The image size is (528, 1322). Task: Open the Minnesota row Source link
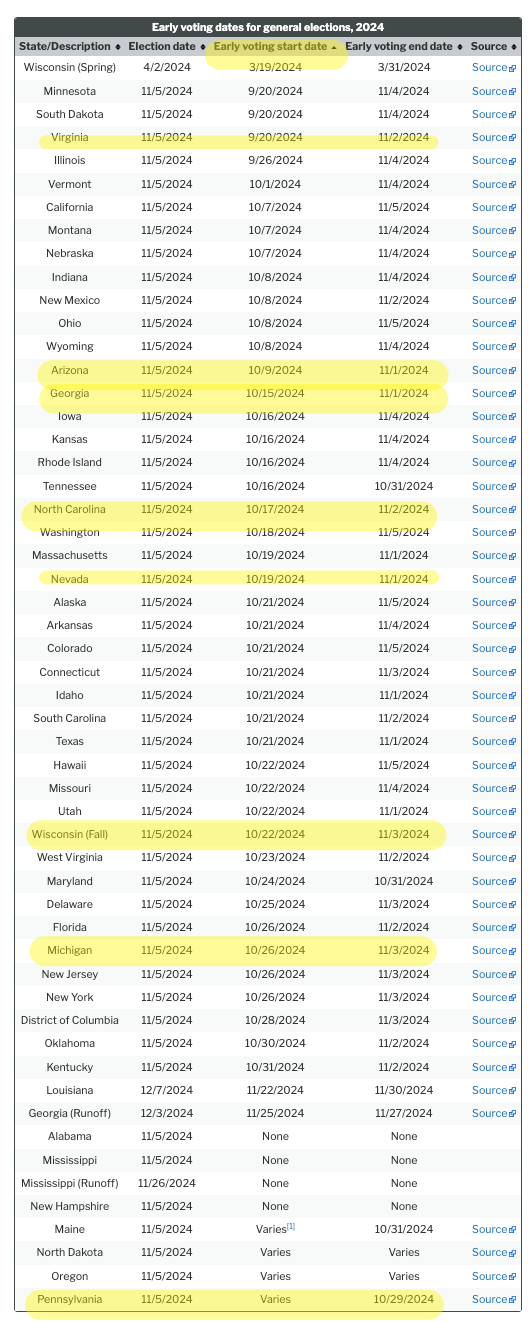point(493,91)
